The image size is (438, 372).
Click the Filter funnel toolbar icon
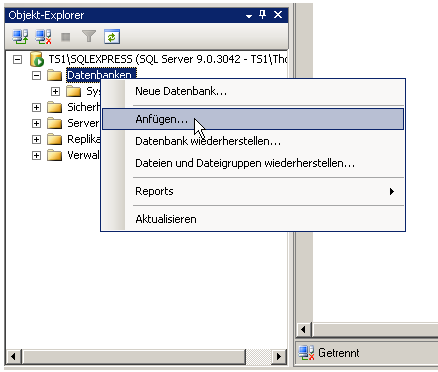89,36
